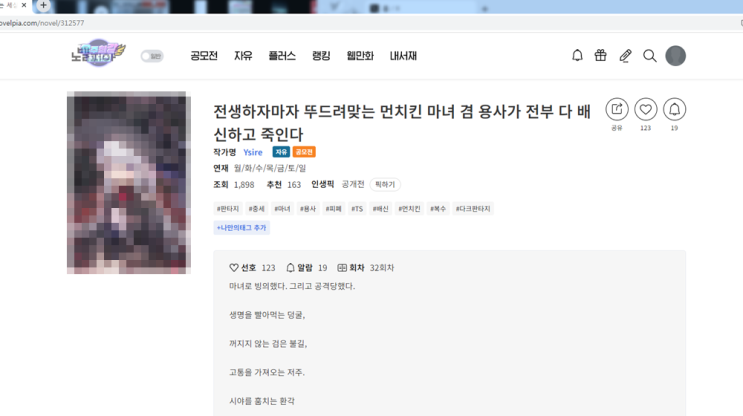The image size is (743, 416).
Task: Click the blue 자유 badge
Action: tap(281, 152)
